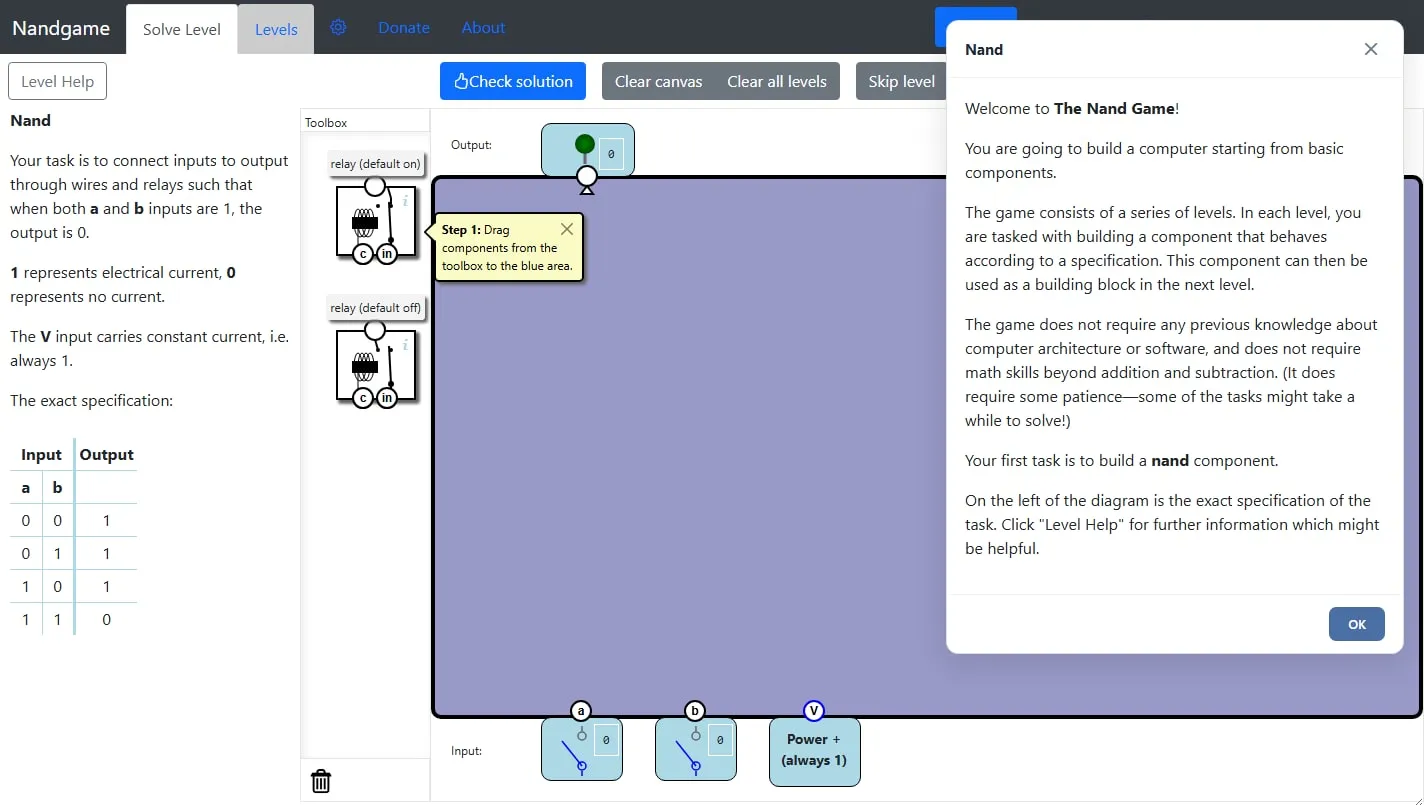Toggle the input 'b' switch

[688, 751]
